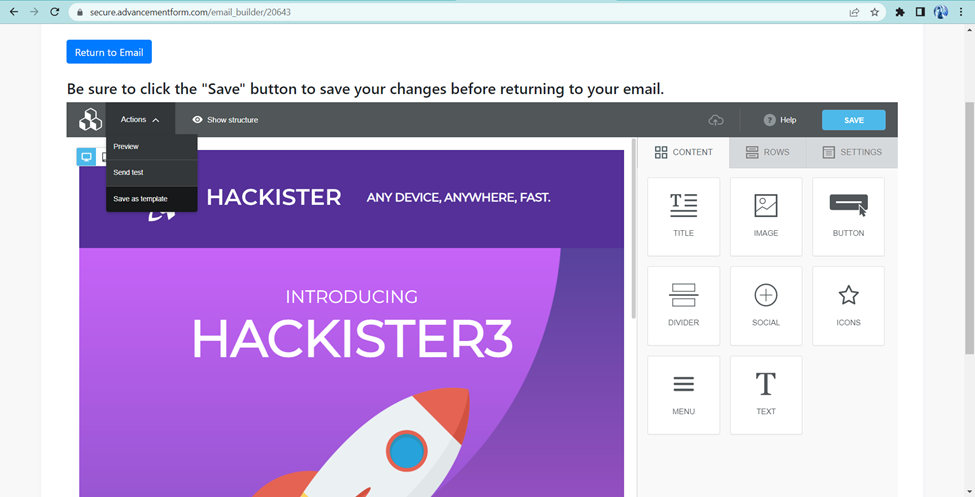Screen dimensions: 975x497
Task: Choose Preview from Actions menu
Action: click(152, 146)
